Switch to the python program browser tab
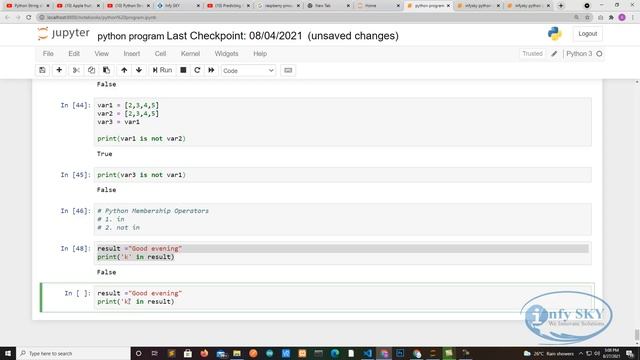 429,6
